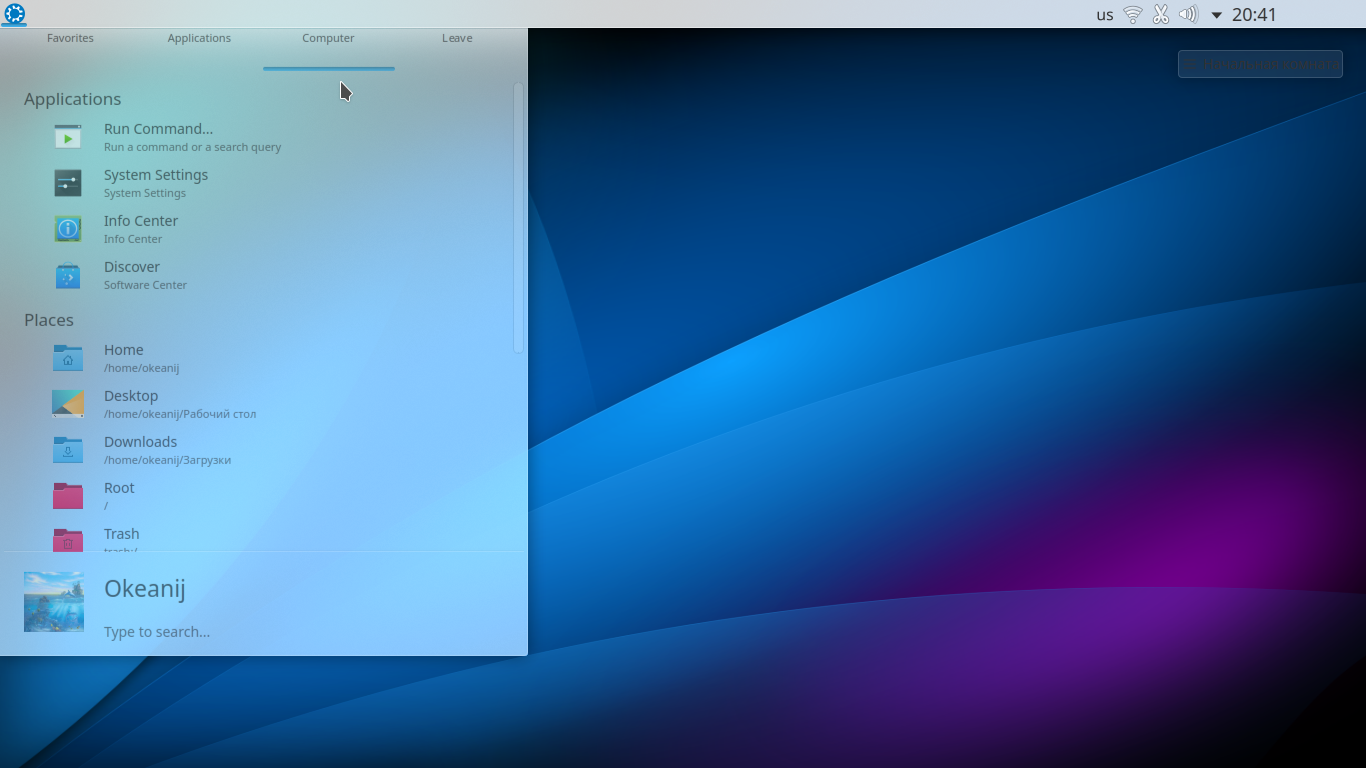1366x768 pixels.
Task: Switch to the Applications tab
Action: point(199,37)
